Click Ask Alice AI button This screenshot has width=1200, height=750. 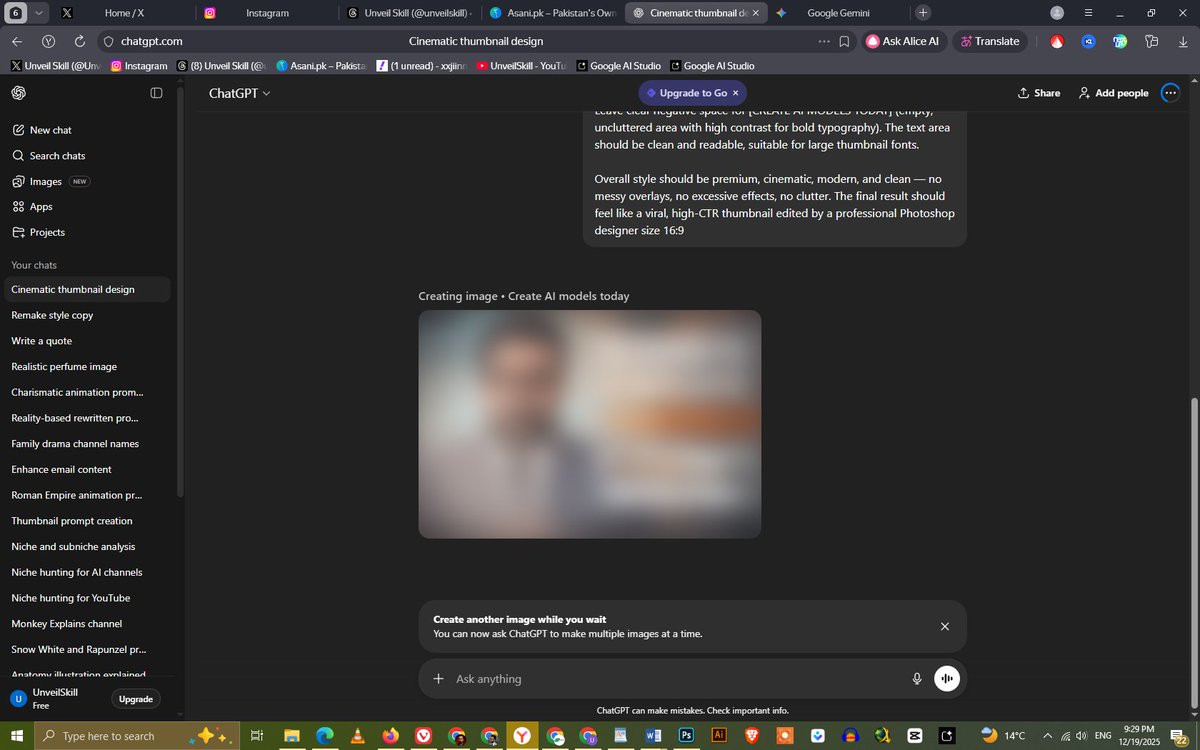pos(903,42)
